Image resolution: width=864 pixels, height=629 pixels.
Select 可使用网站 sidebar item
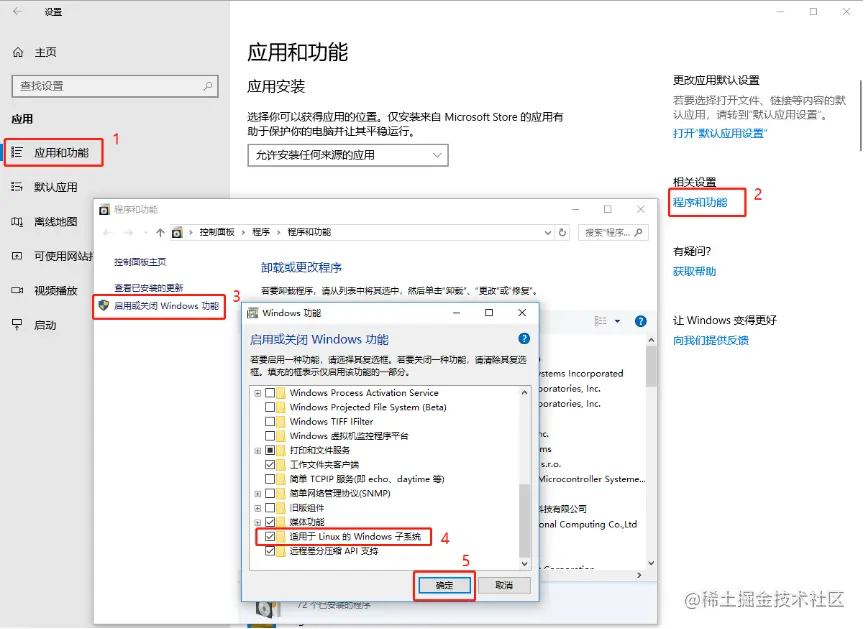[63, 256]
